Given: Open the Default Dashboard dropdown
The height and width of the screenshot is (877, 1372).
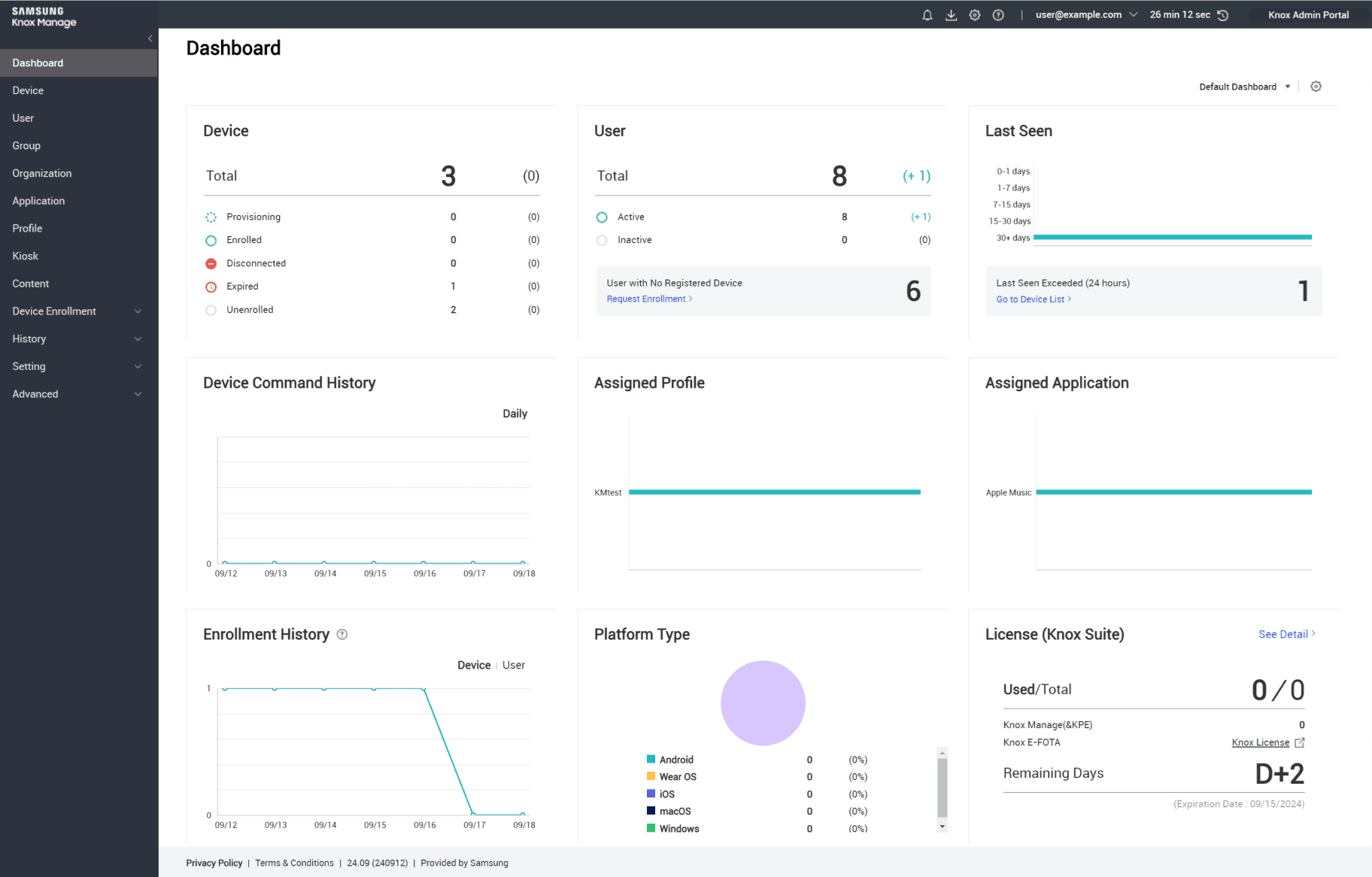Looking at the screenshot, I should coord(1244,86).
